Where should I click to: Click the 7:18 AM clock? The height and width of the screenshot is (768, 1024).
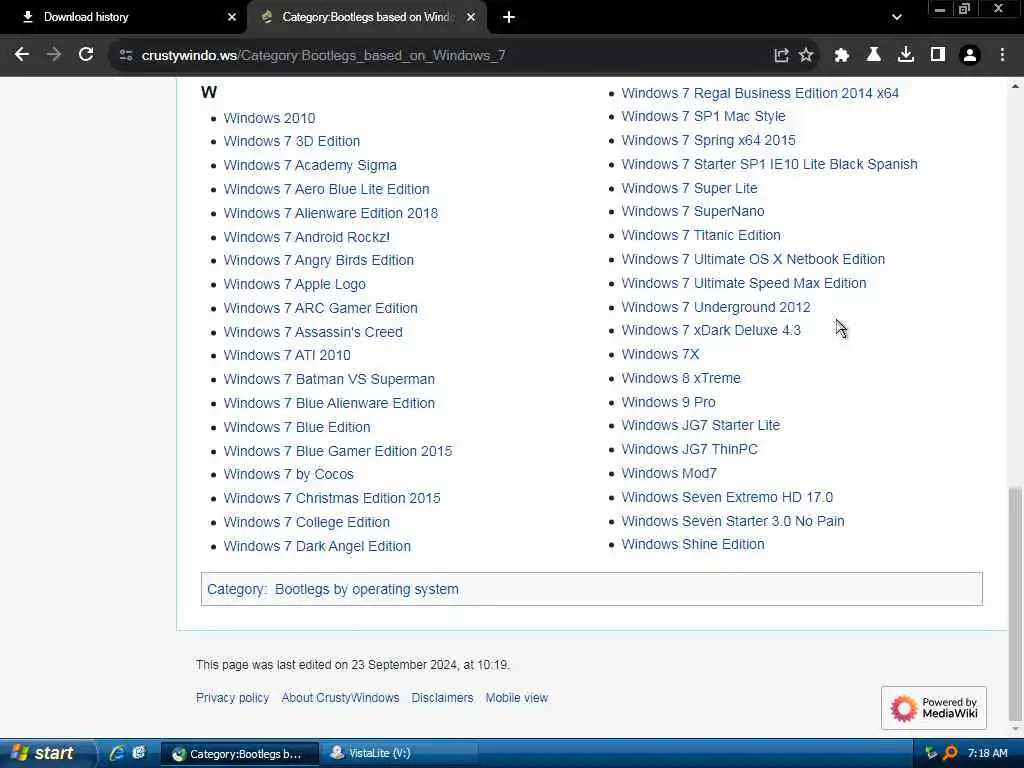[x=987, y=753]
